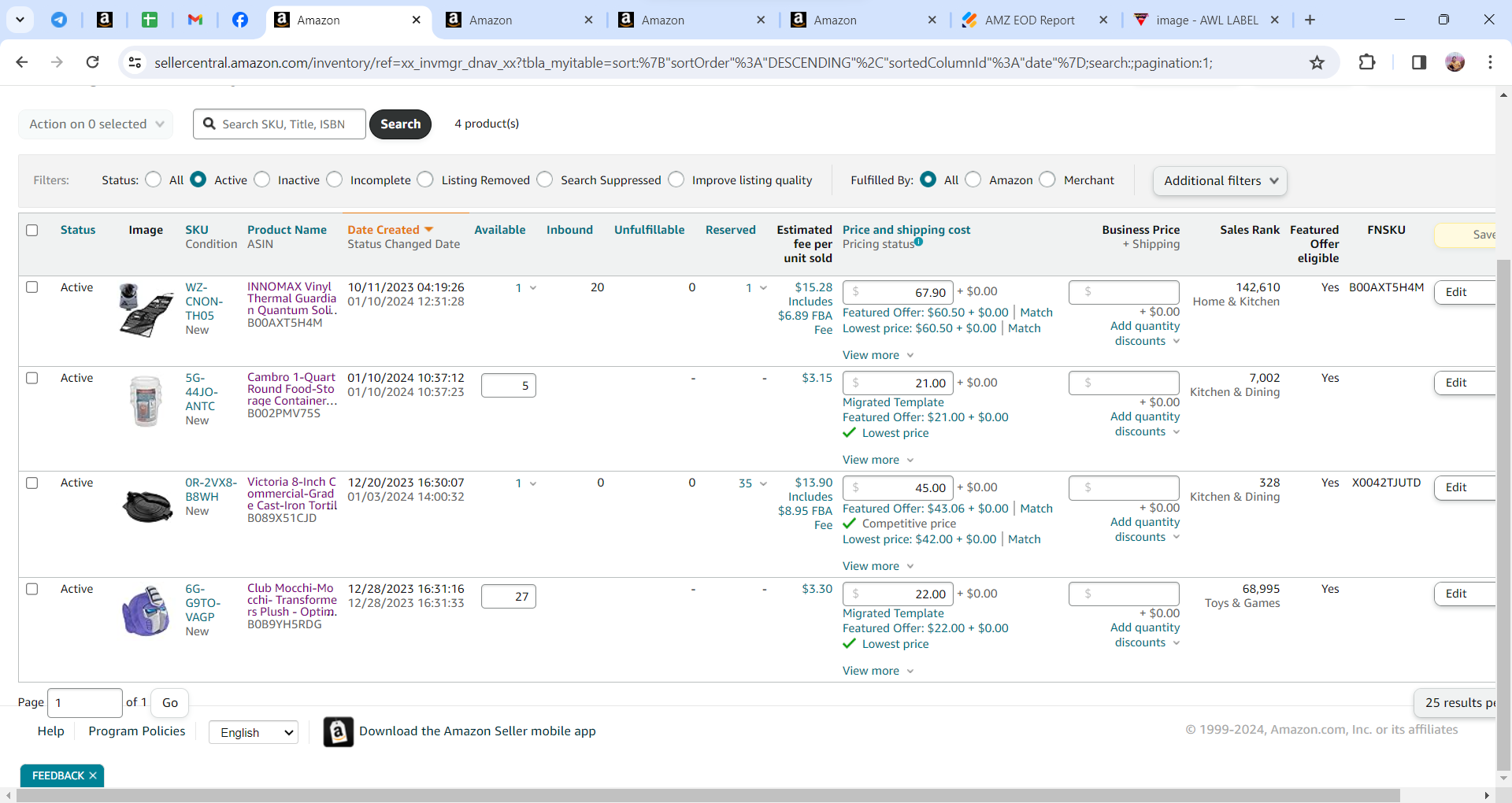1512x803 pixels.
Task: View site information icon in address bar
Action: click(x=135, y=62)
